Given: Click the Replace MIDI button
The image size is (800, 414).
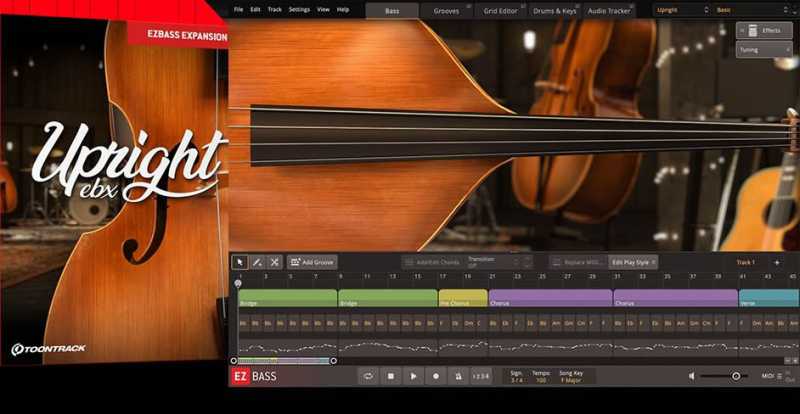Looking at the screenshot, I should (x=578, y=262).
